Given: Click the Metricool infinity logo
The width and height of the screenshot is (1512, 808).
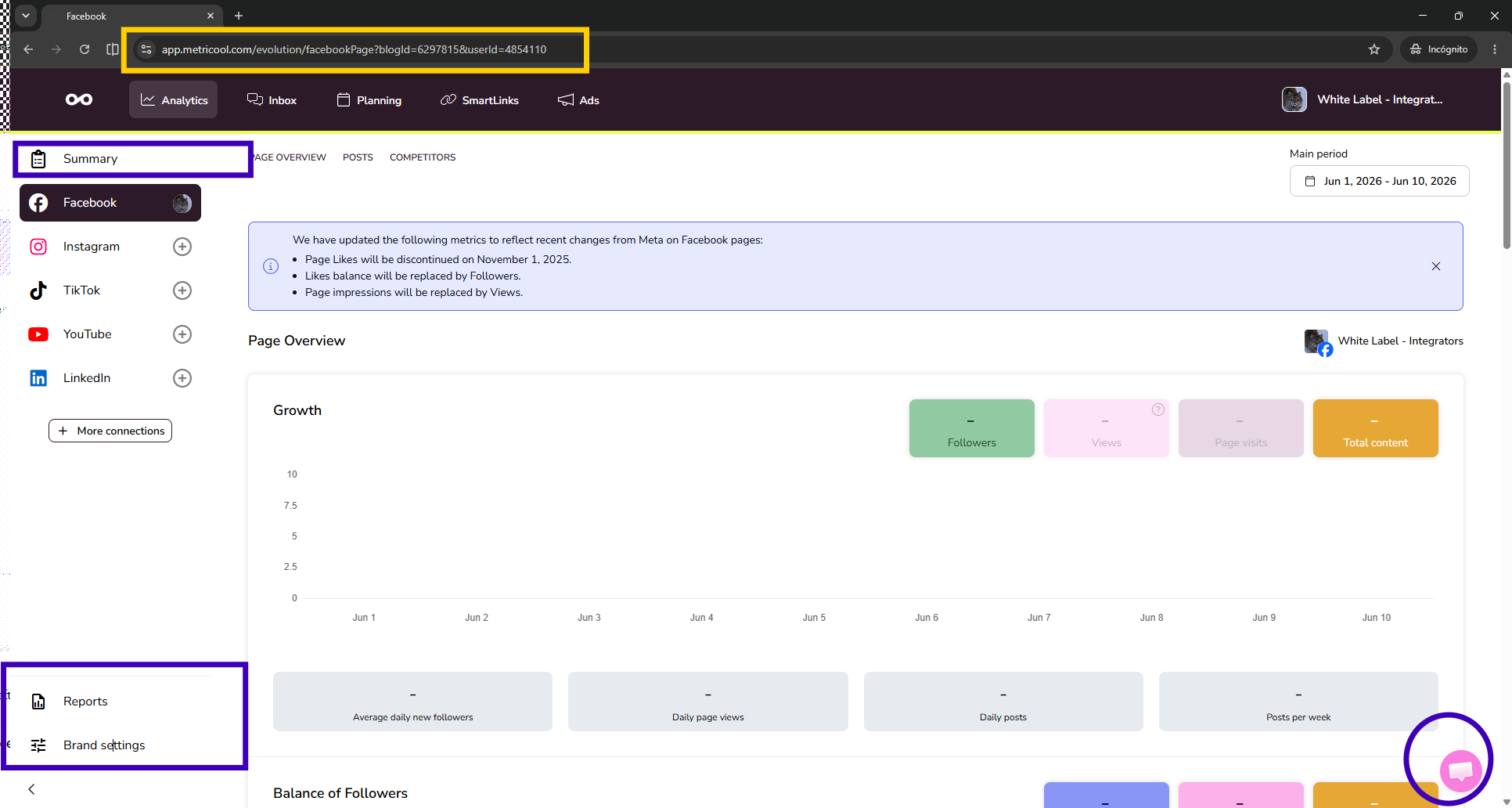Looking at the screenshot, I should pos(79,99).
